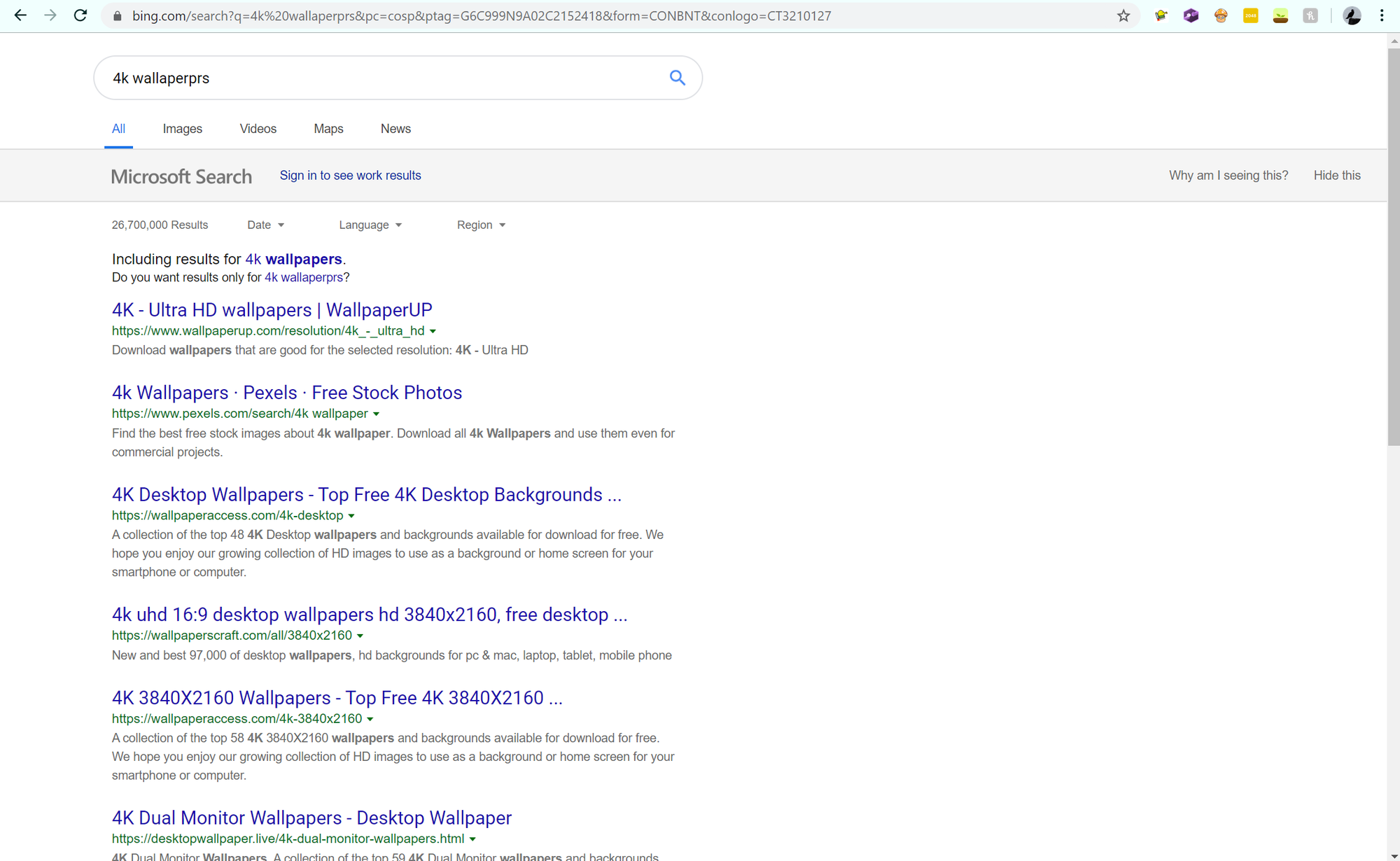This screenshot has height=861, width=1400.
Task: Open the Region filter dropdown
Action: [x=481, y=225]
